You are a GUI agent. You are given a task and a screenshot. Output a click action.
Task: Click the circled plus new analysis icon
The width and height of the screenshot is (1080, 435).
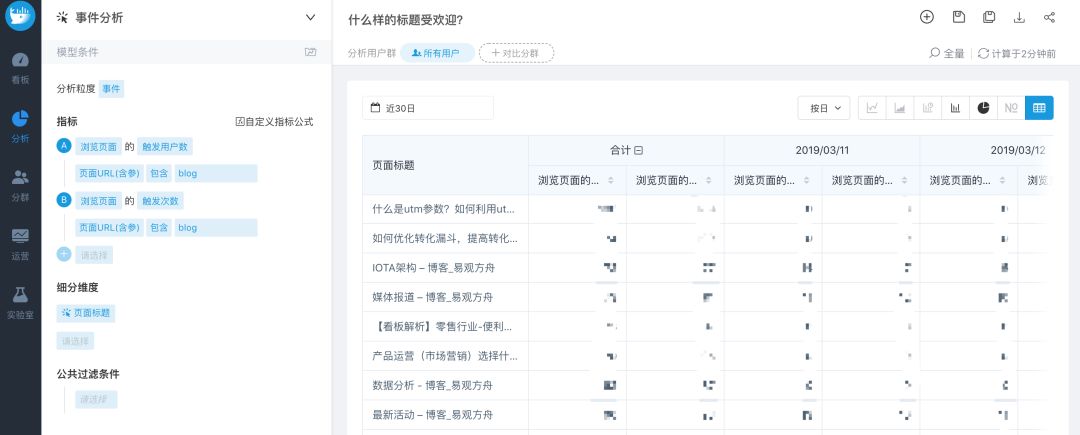(927, 17)
